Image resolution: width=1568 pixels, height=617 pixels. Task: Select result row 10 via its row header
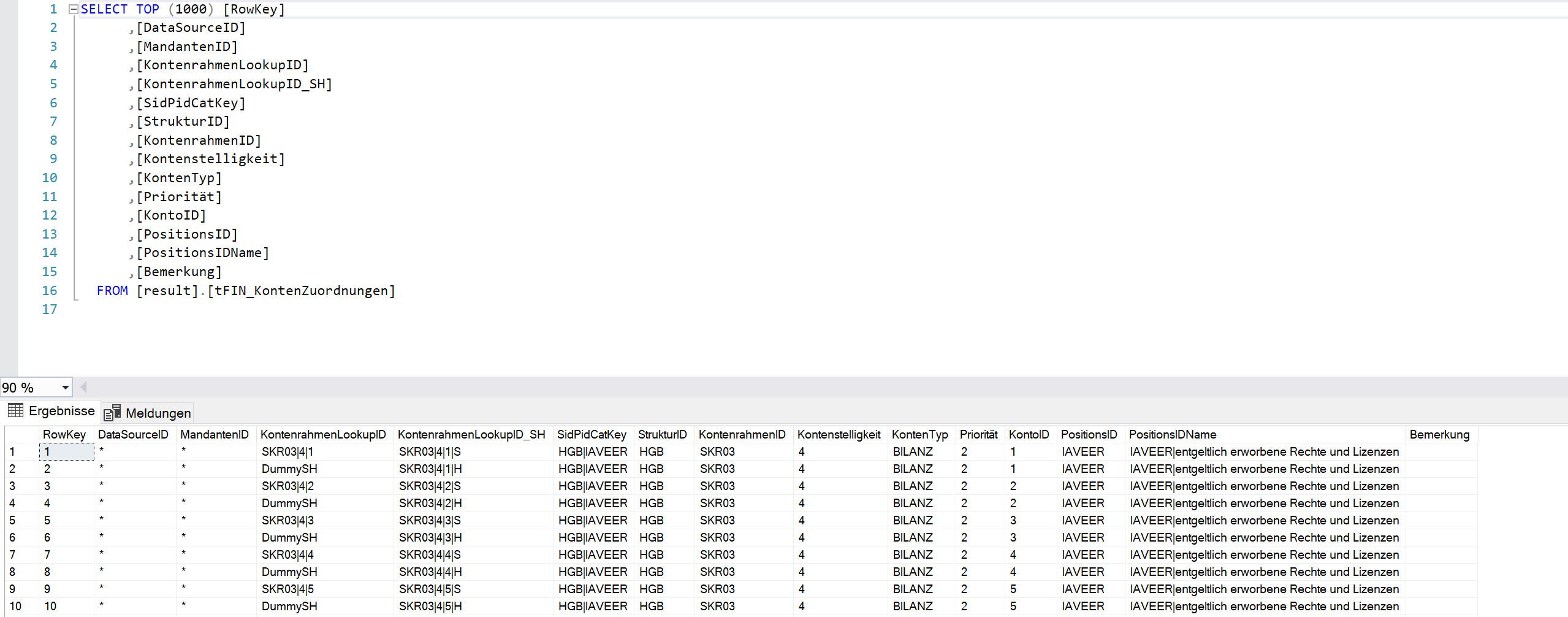pyautogui.click(x=15, y=606)
